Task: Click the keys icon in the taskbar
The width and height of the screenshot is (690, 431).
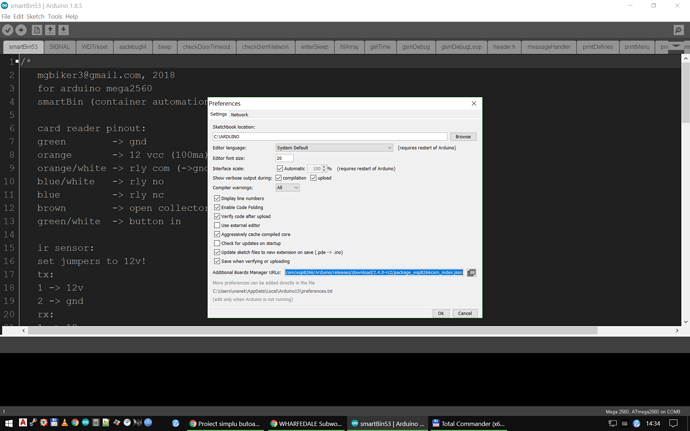Action: pos(33,423)
